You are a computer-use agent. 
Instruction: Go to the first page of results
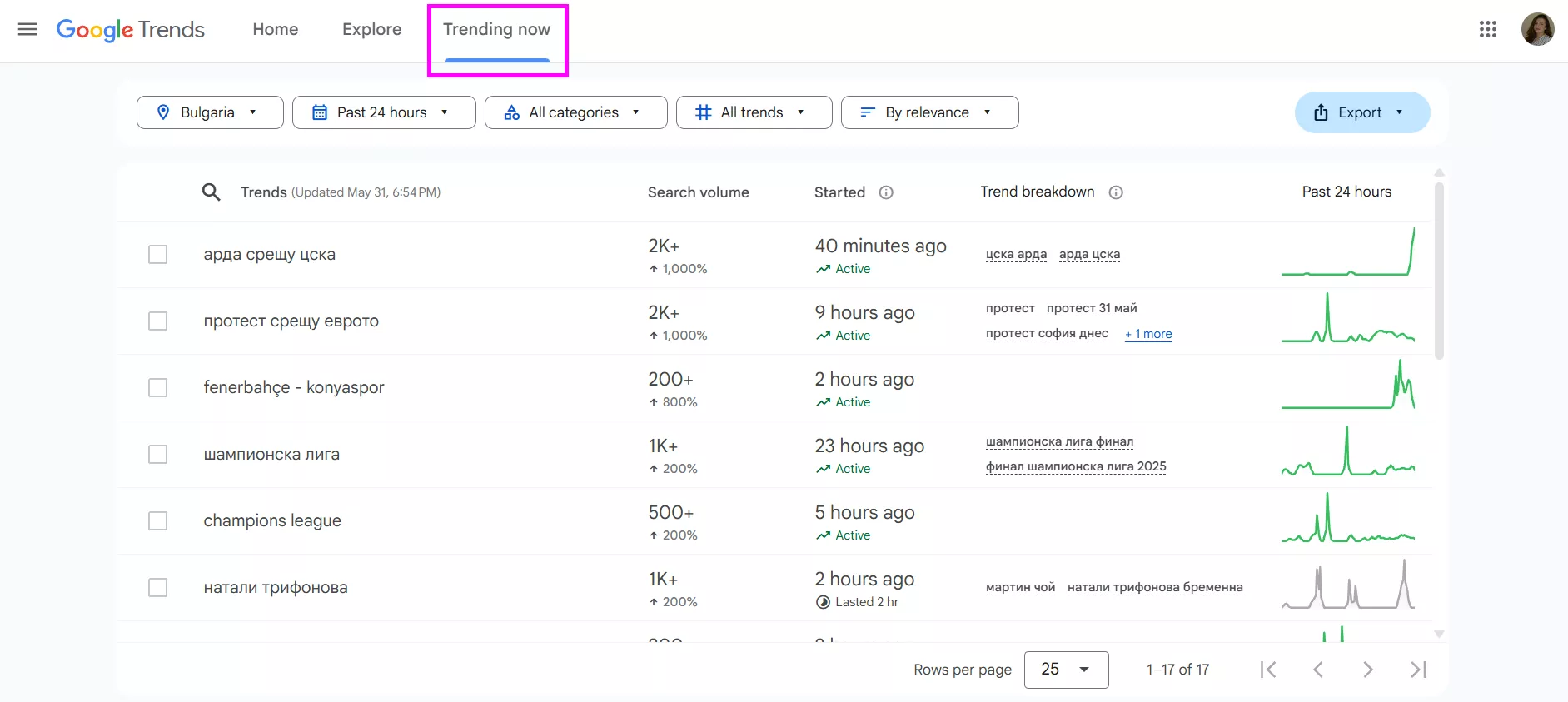click(1268, 670)
